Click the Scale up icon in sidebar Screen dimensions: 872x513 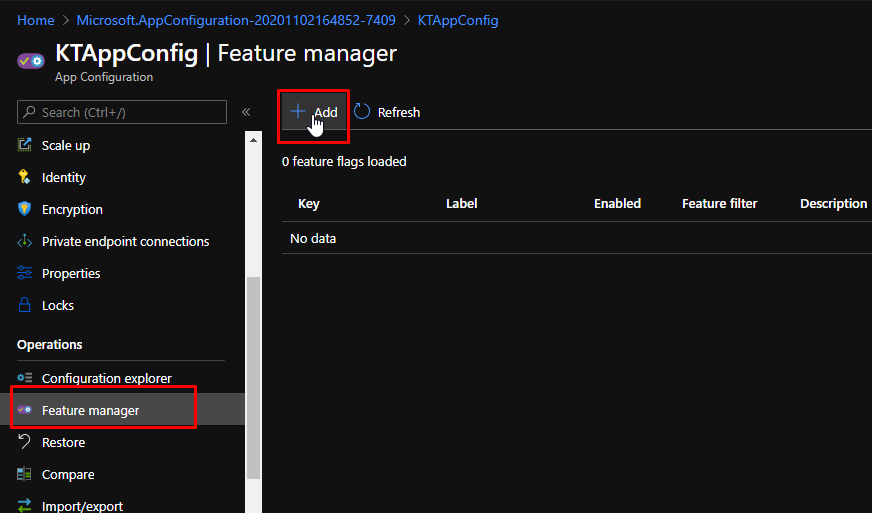24,145
